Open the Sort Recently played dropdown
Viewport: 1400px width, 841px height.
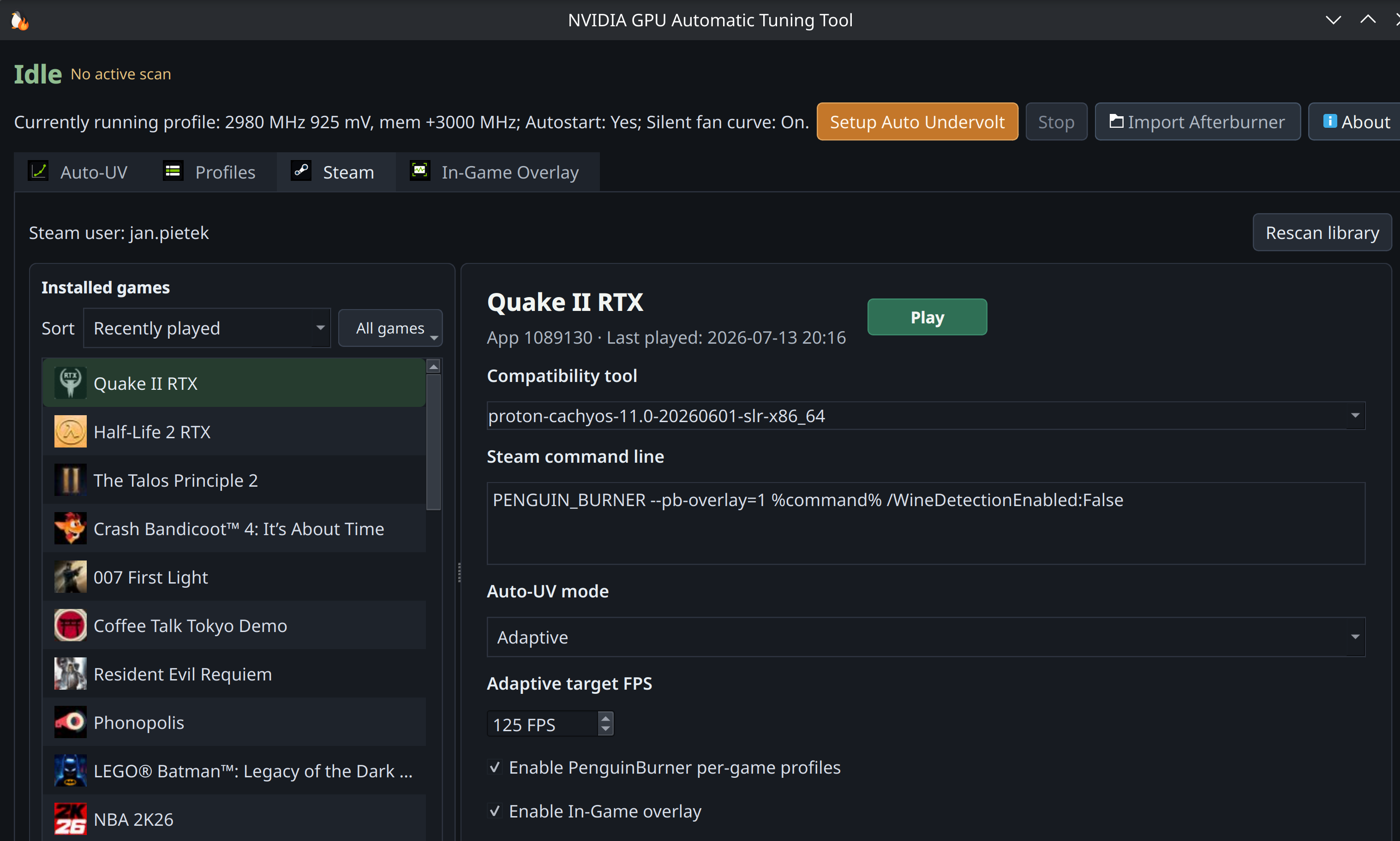tap(207, 328)
